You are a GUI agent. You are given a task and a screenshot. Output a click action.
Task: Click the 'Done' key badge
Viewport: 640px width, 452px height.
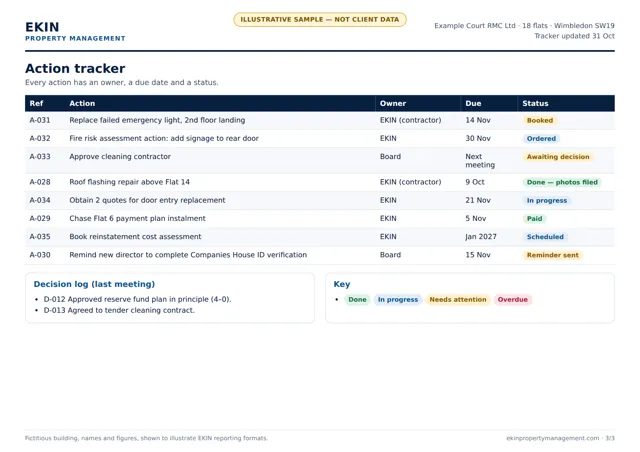(x=357, y=300)
